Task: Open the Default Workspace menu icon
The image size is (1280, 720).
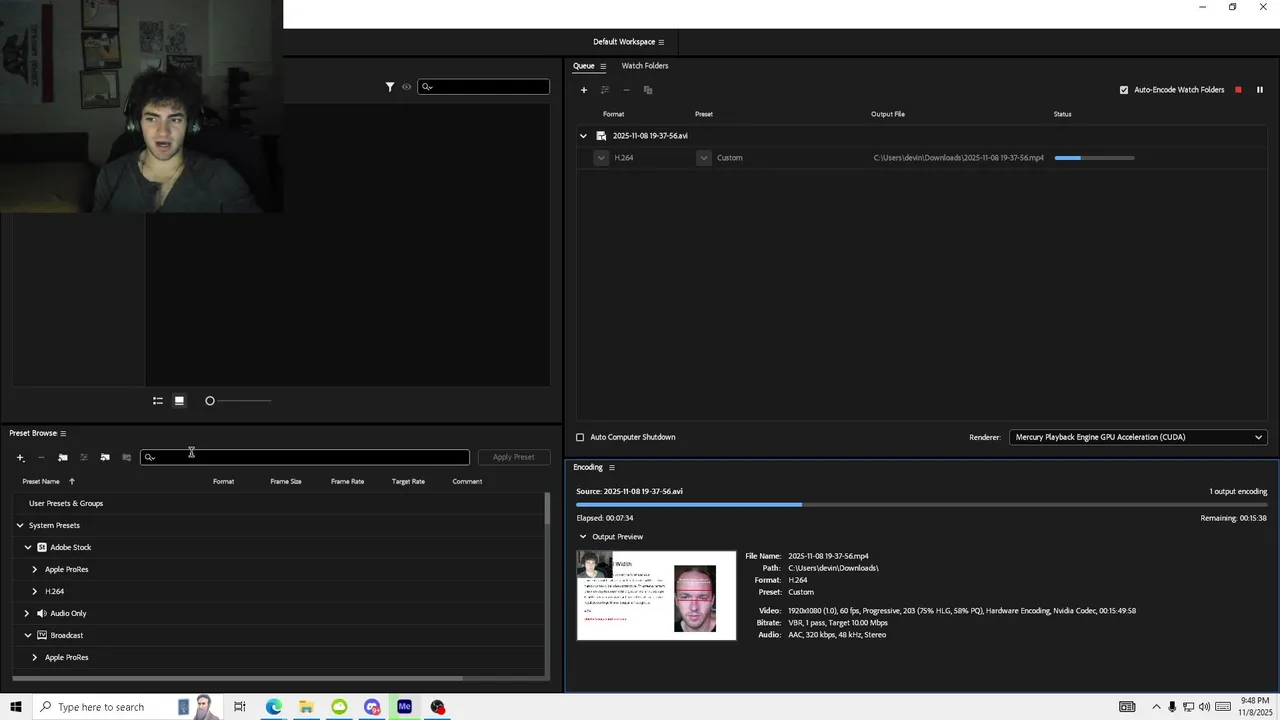Action: click(661, 42)
